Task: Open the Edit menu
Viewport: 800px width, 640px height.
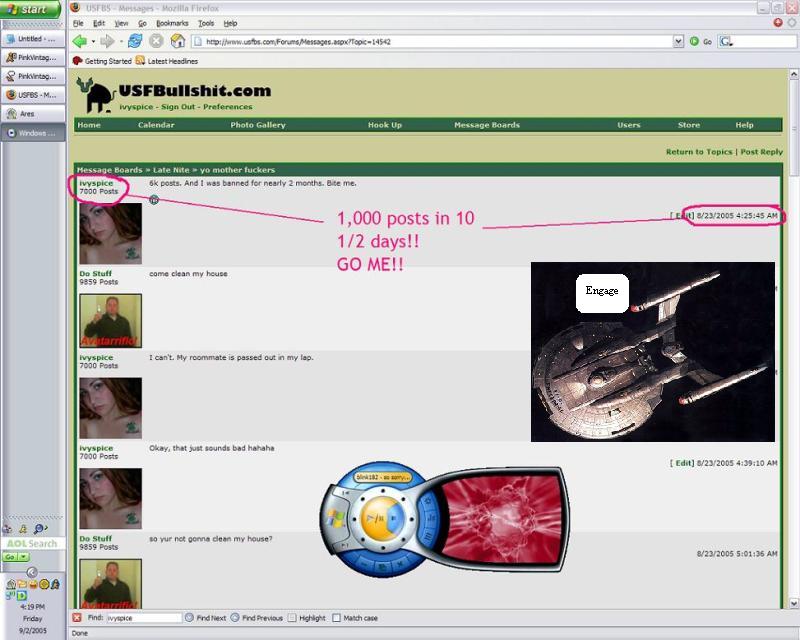Action: [x=99, y=23]
